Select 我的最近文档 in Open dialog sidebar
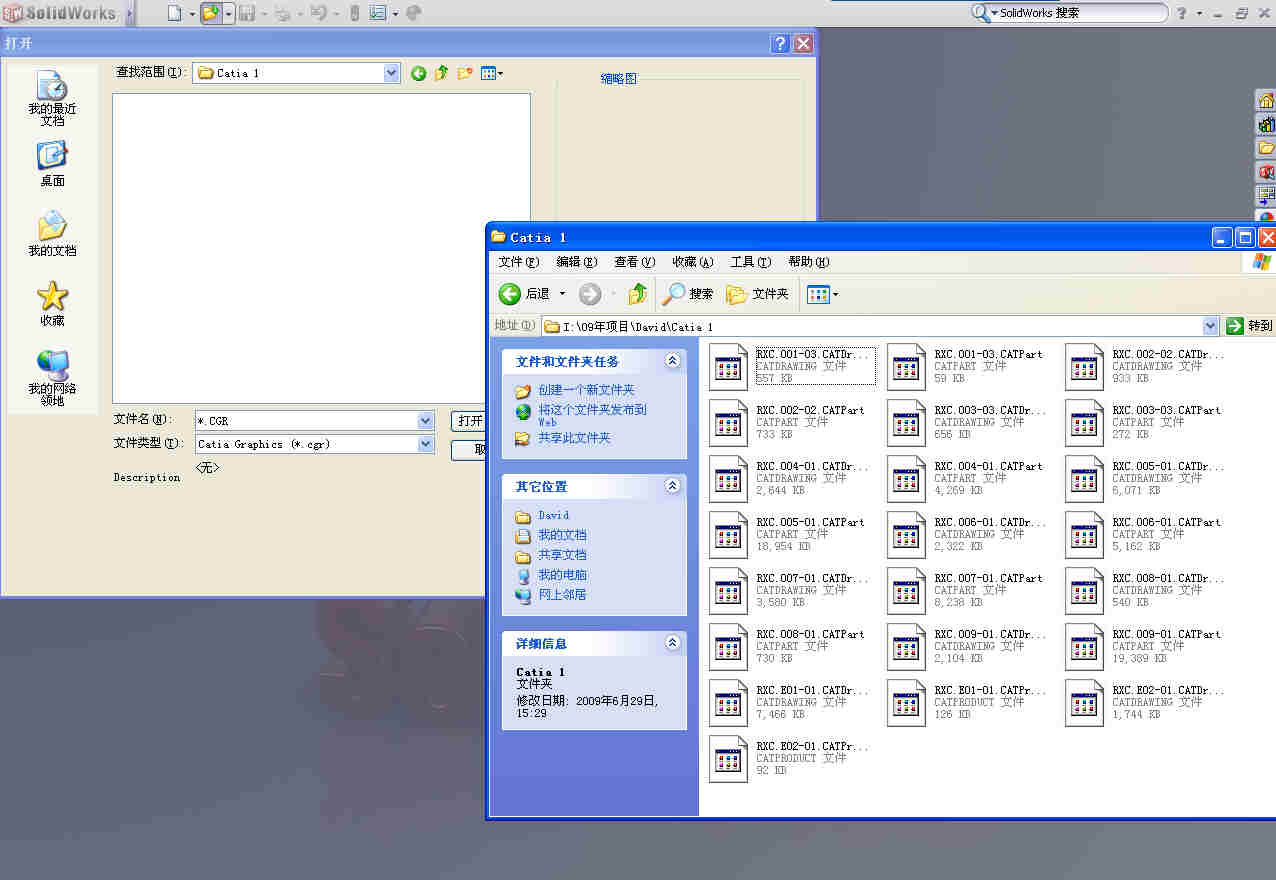1276x880 pixels. [52, 98]
